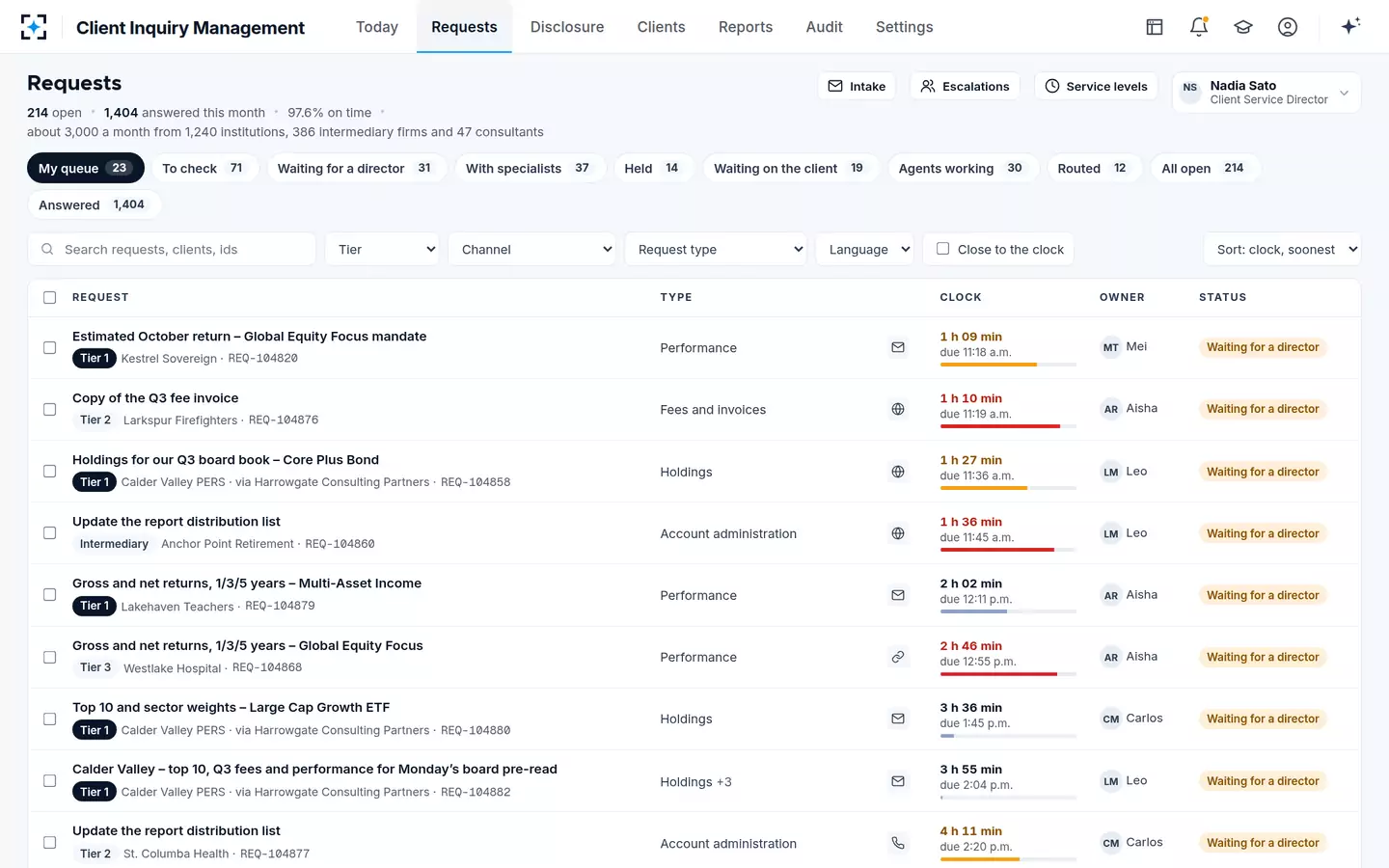Open the notifications bell
Screen dimensions: 1389x868
(1199, 27)
